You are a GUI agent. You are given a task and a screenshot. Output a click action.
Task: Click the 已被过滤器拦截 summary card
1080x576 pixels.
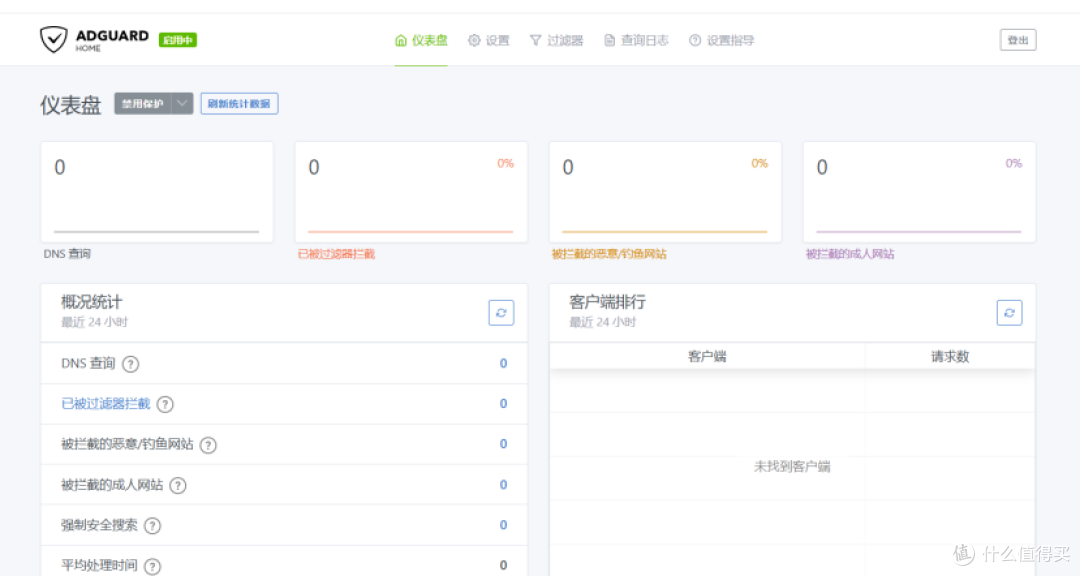coord(411,192)
